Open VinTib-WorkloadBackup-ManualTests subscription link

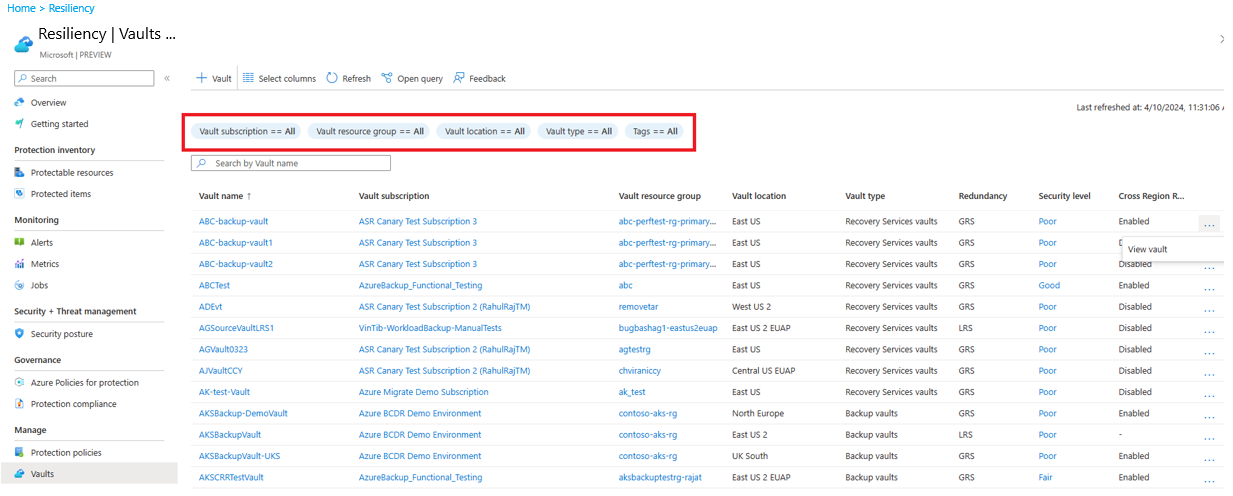pyautogui.click(x=430, y=328)
